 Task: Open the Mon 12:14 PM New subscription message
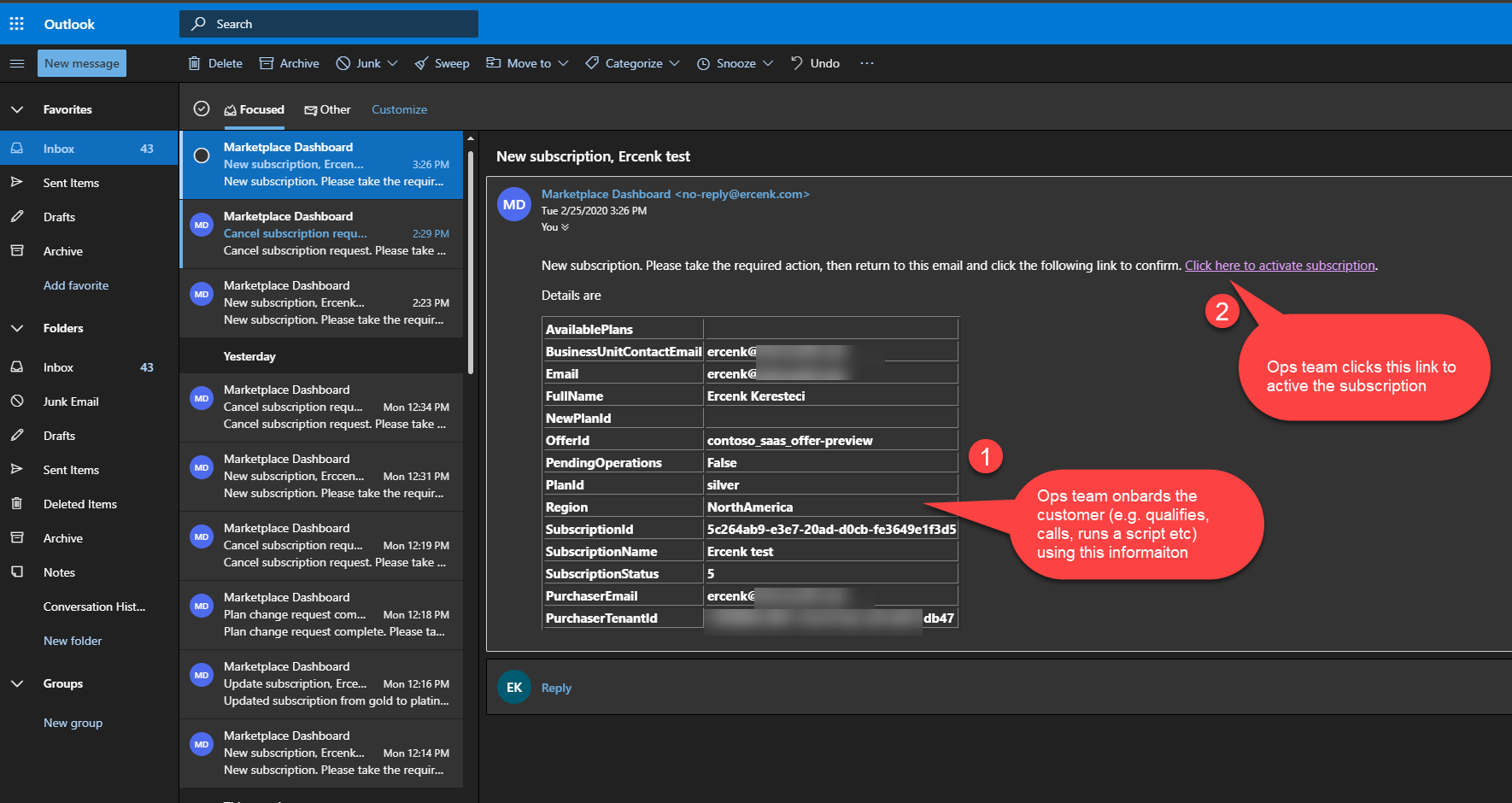point(322,753)
